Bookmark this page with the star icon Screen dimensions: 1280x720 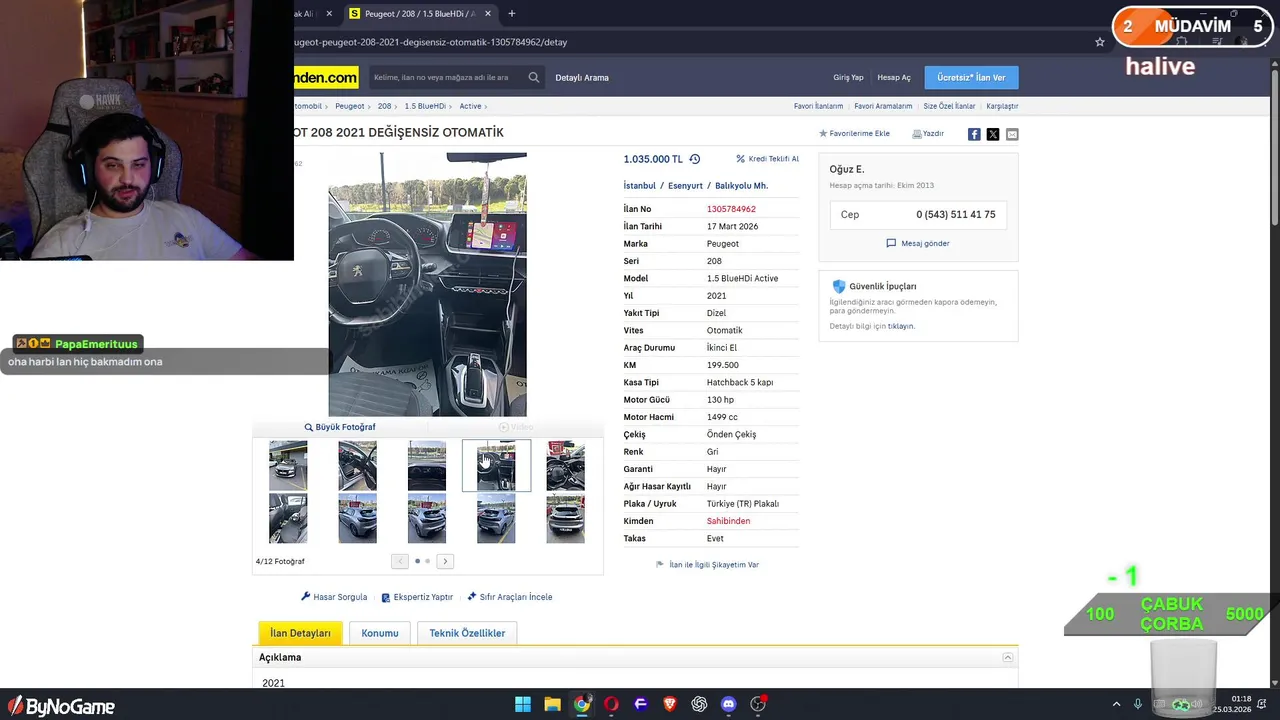(x=1100, y=42)
